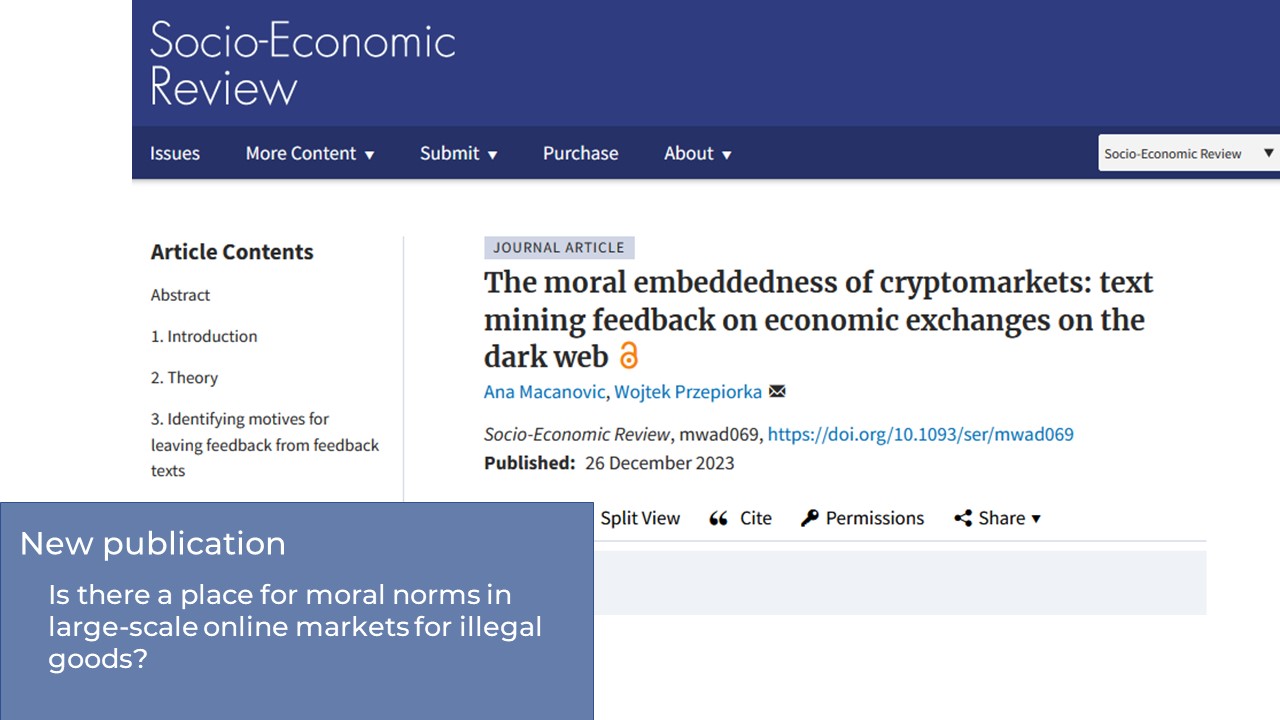Click the Cite quotation marks icon
The height and width of the screenshot is (720, 1280).
718,518
